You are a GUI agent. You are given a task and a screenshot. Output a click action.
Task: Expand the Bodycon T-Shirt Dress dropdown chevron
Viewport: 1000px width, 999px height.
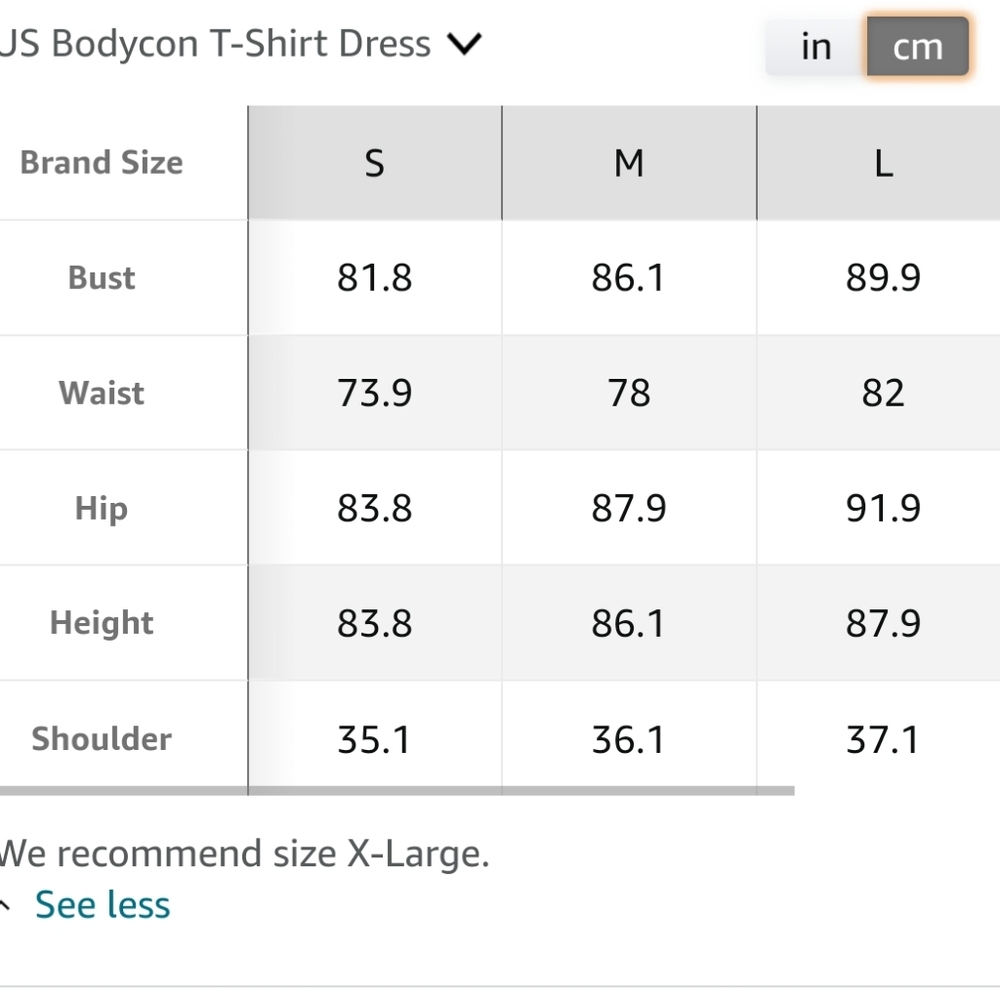point(465,44)
